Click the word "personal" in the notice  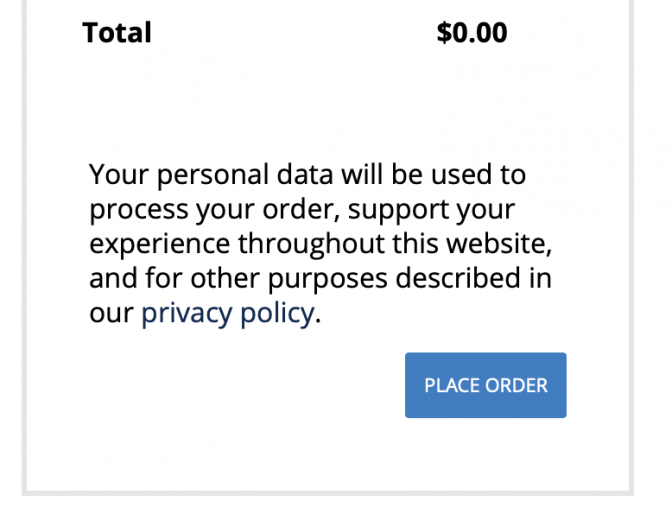[x=209, y=177]
